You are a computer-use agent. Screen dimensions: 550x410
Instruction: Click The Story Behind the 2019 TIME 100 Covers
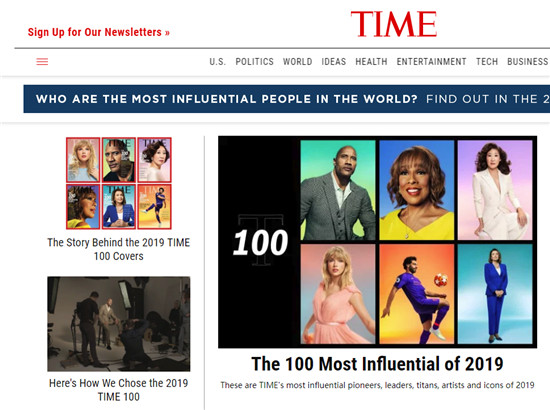click(x=119, y=249)
